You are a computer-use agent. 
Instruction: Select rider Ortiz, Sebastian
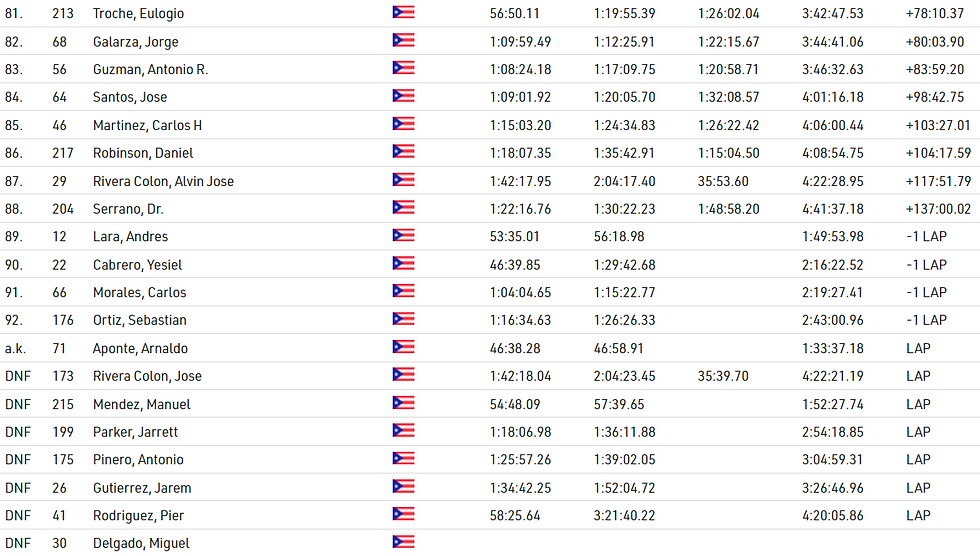point(139,320)
